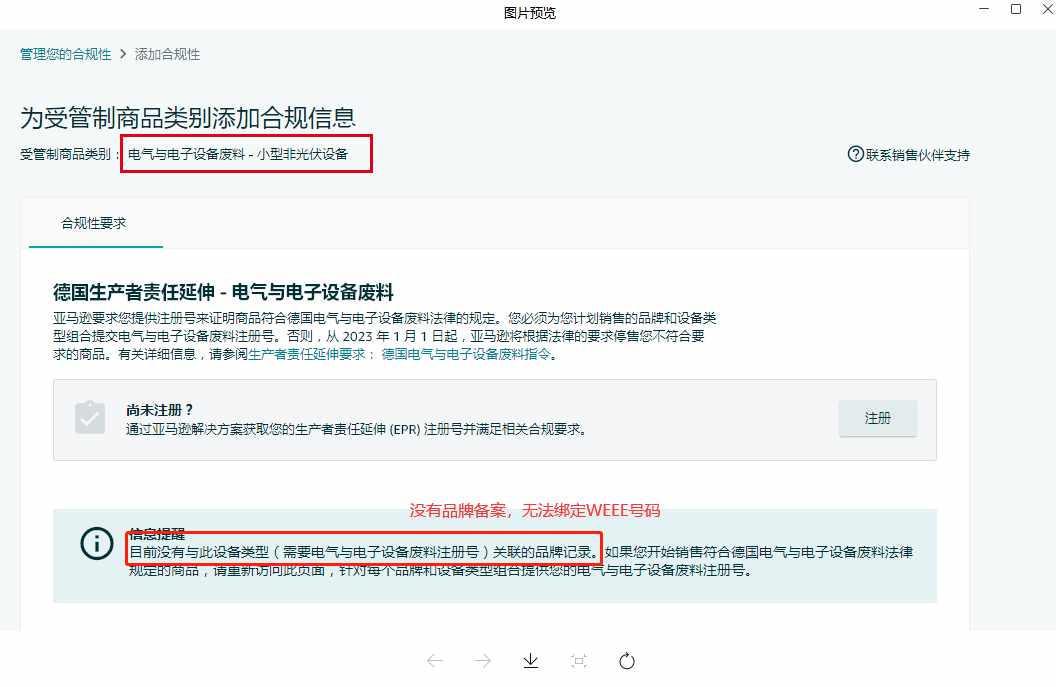Click the 图片预览 window title
Viewport: 1056px width, 687px height.
pos(530,13)
